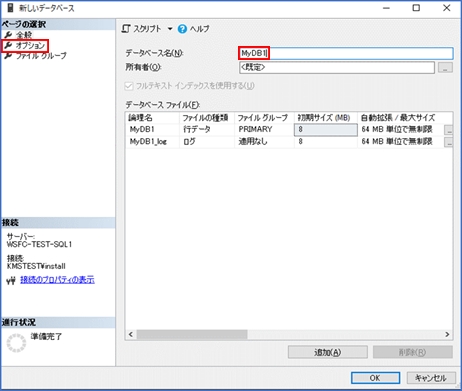Click the ファイルの種類 column header
Screen dimensions: 462x391
207,118
